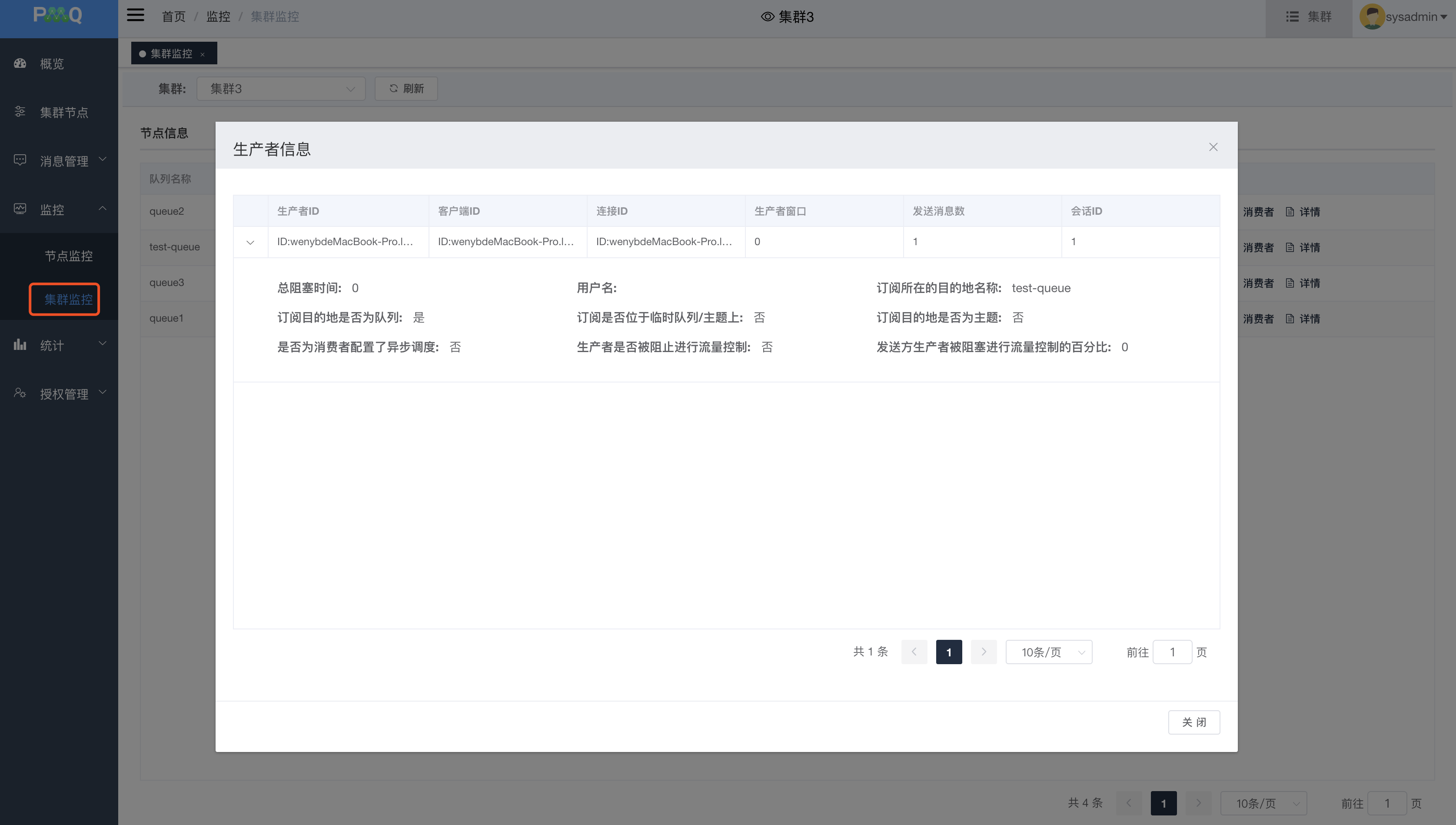This screenshot has height=825, width=1456.
Task: Click the sysadmin avatar image
Action: click(x=1372, y=17)
